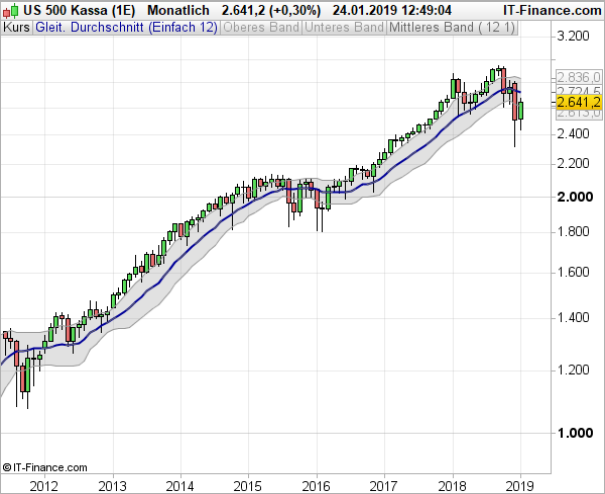This screenshot has width=605, height=494.
Task: Click the bold 2.000 price axis label
Action: pyautogui.click(x=575, y=197)
